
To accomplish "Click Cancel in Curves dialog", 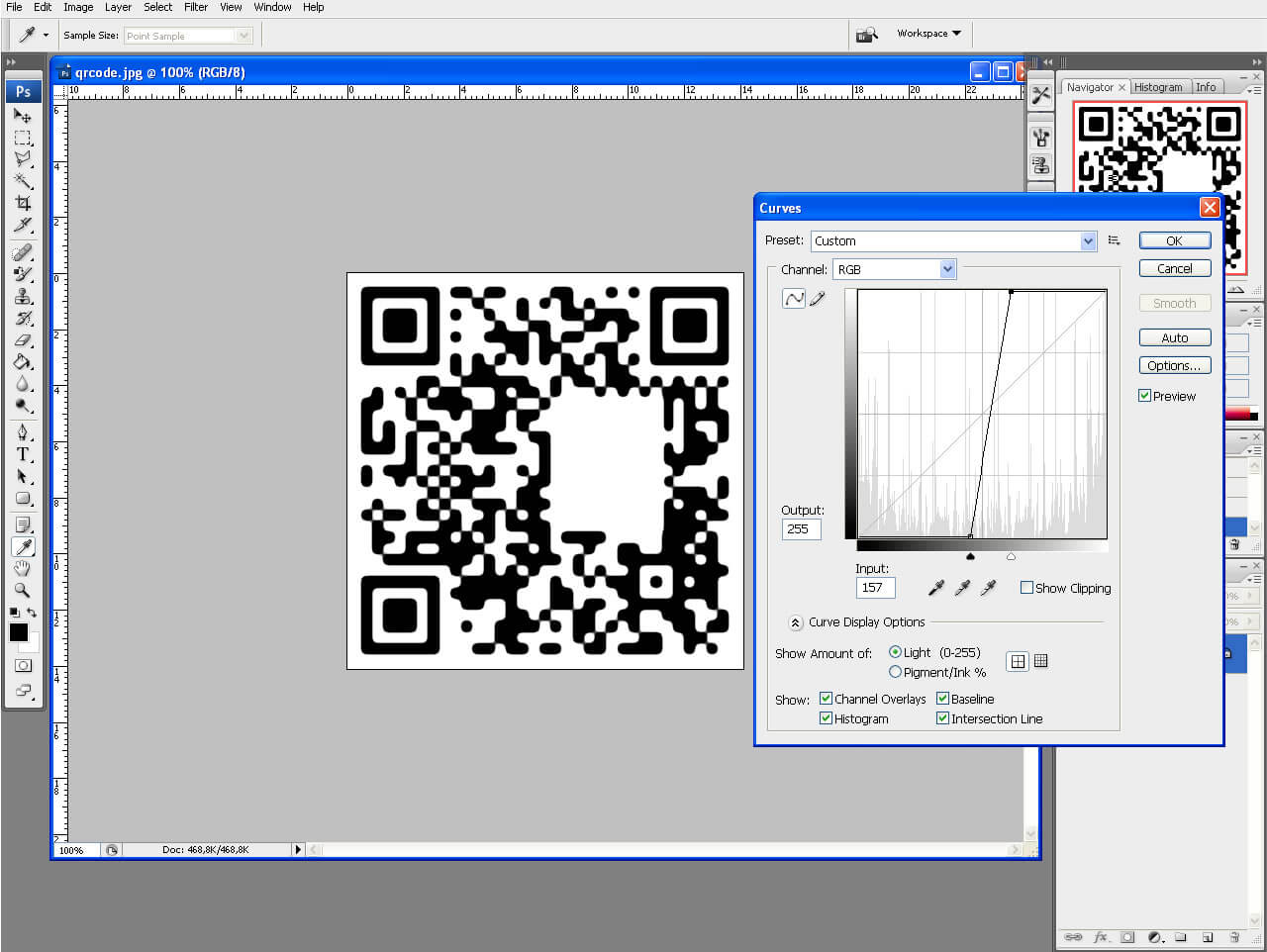I will 1174,268.
